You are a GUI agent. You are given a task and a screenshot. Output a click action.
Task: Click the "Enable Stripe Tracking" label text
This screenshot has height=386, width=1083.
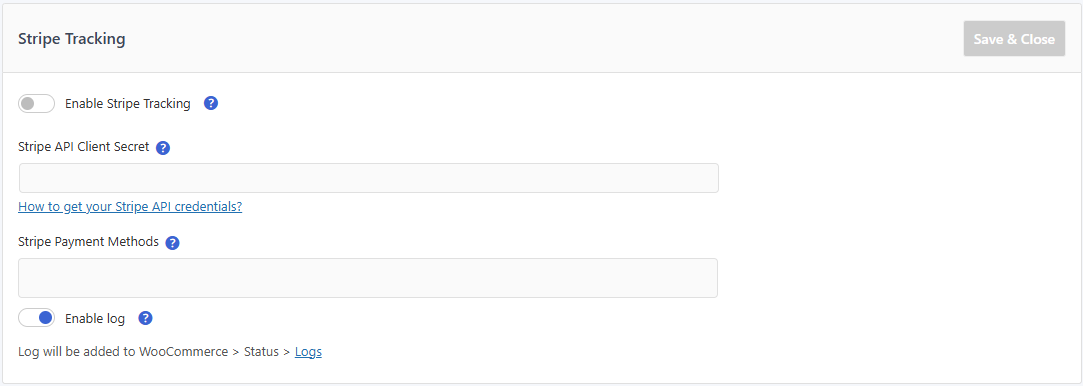128,104
